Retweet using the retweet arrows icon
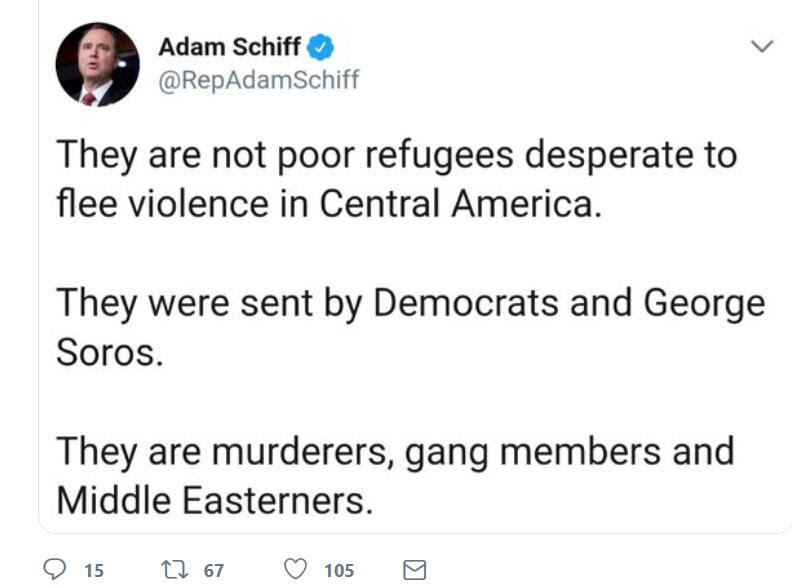 click(x=174, y=569)
